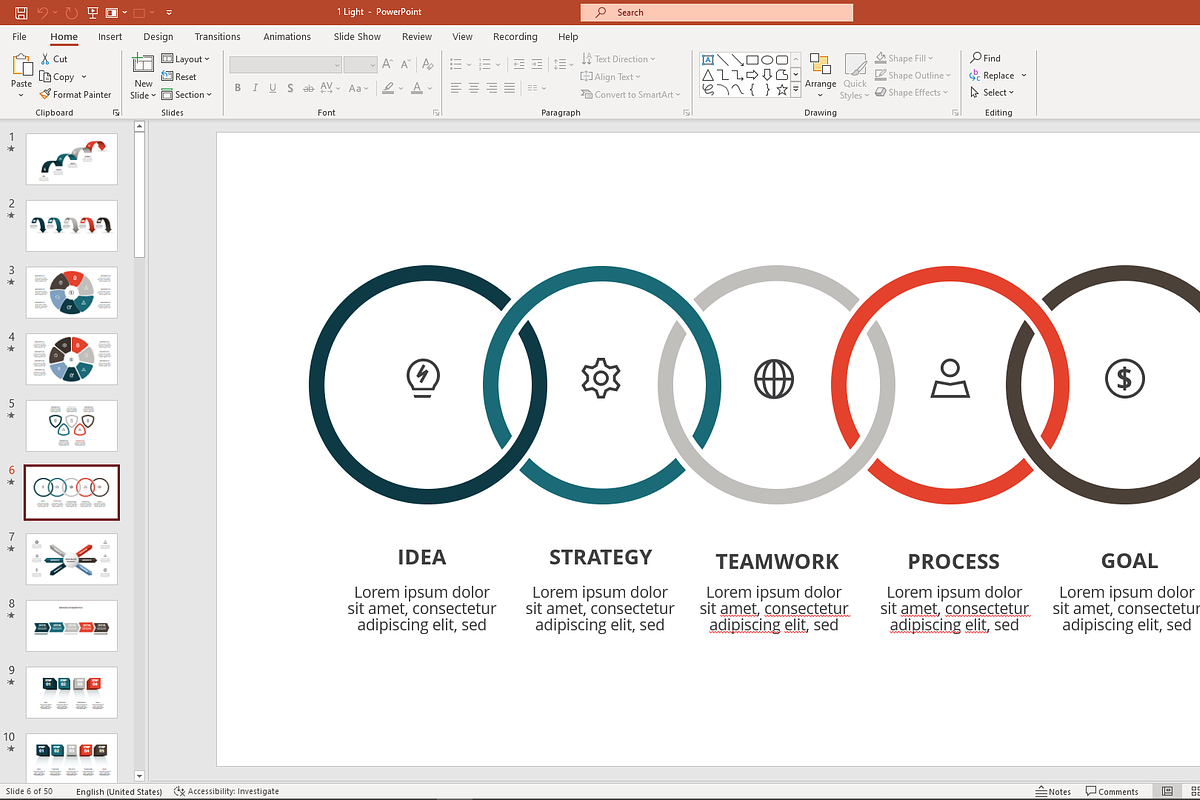
Task: Decrease font size with the smaller A icon
Action: [x=404, y=64]
